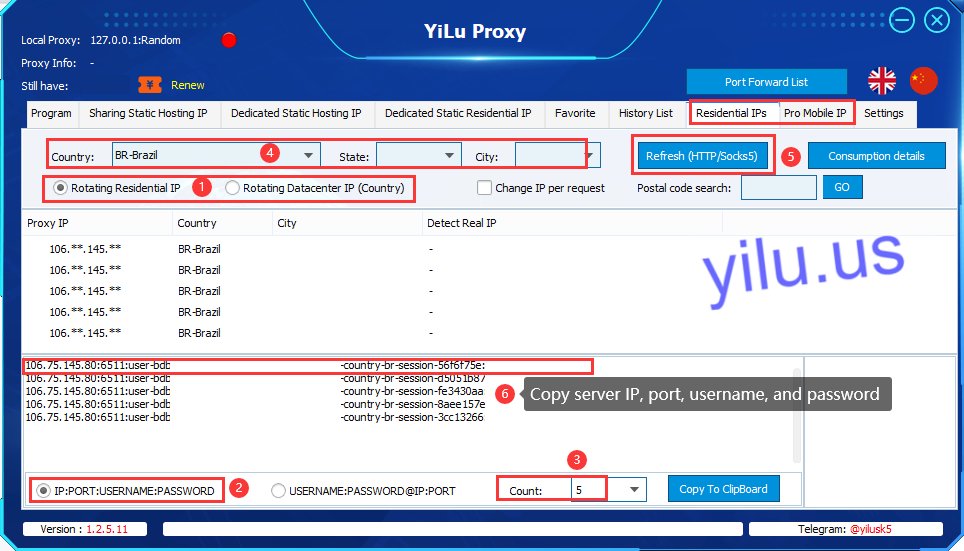Select proxy line with session-3cc13266

tap(255, 417)
